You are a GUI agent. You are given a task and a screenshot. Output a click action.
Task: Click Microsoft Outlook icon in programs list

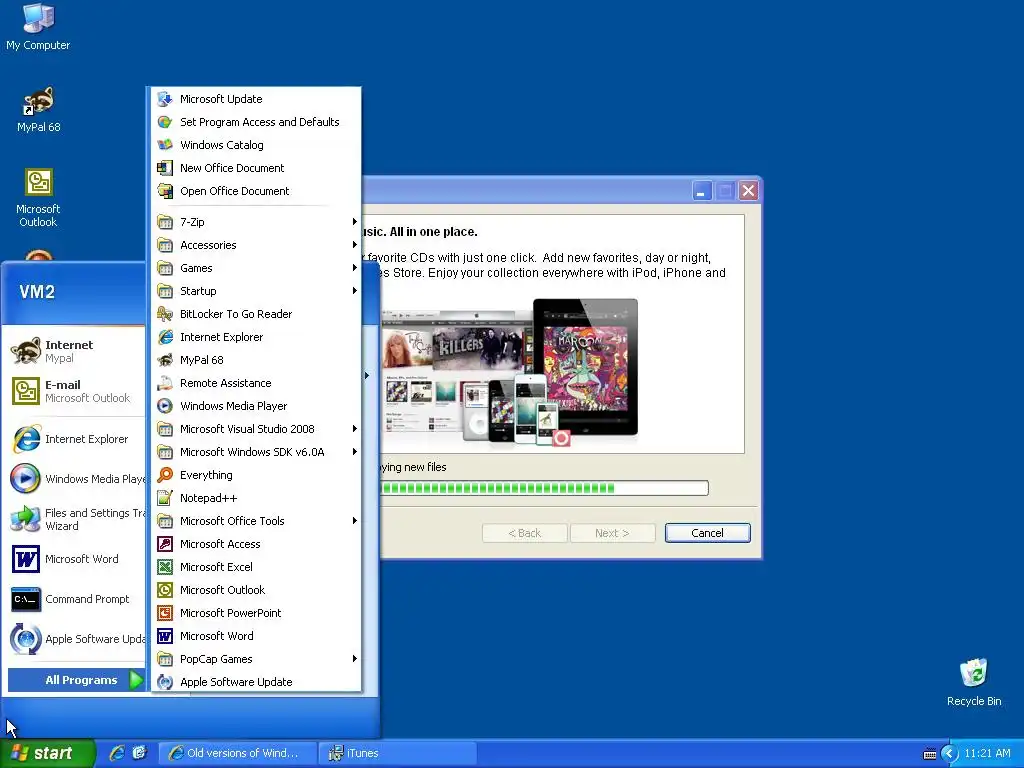tap(165, 590)
